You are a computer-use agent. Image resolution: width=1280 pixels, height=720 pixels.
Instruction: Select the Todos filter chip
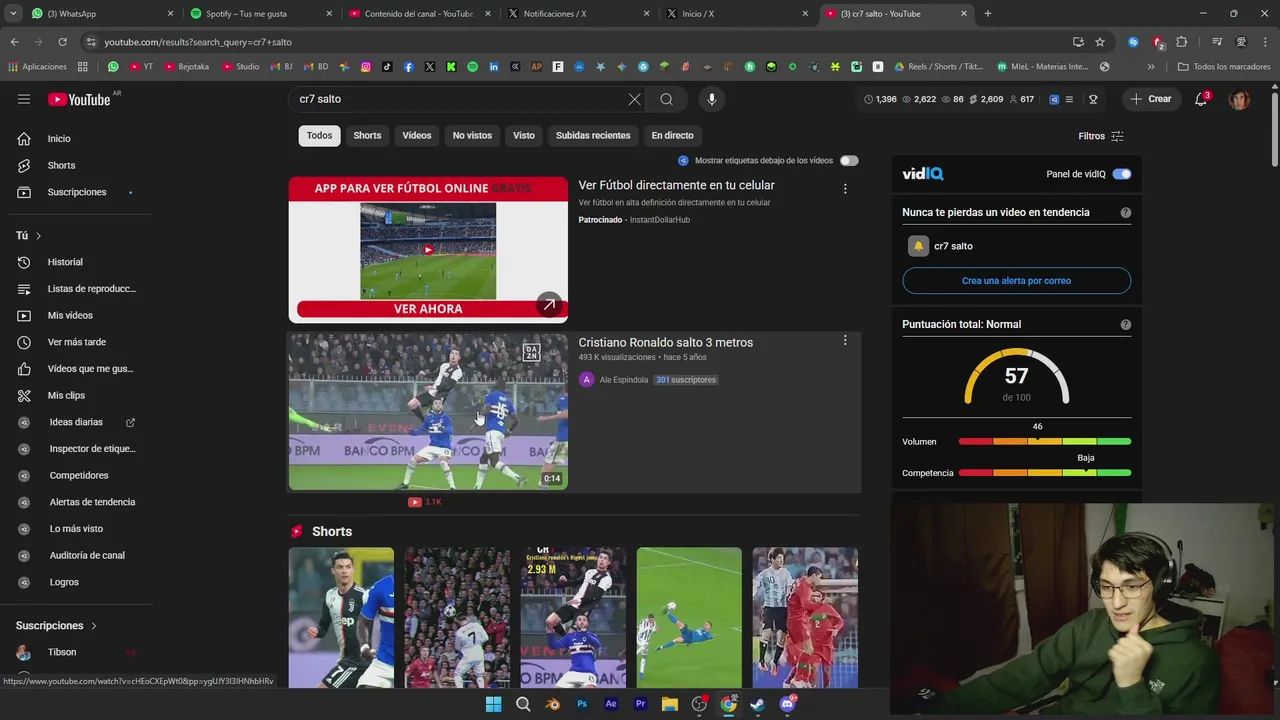click(319, 135)
